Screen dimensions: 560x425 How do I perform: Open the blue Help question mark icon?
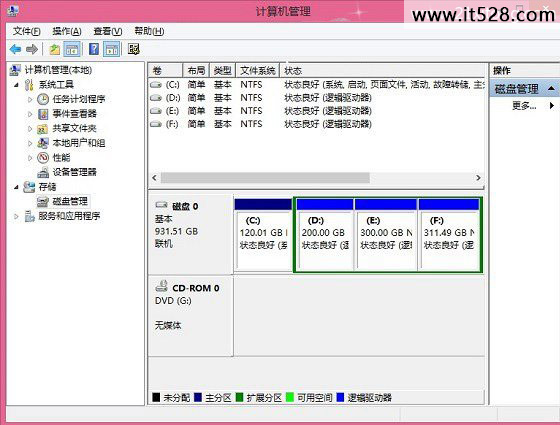(94, 49)
